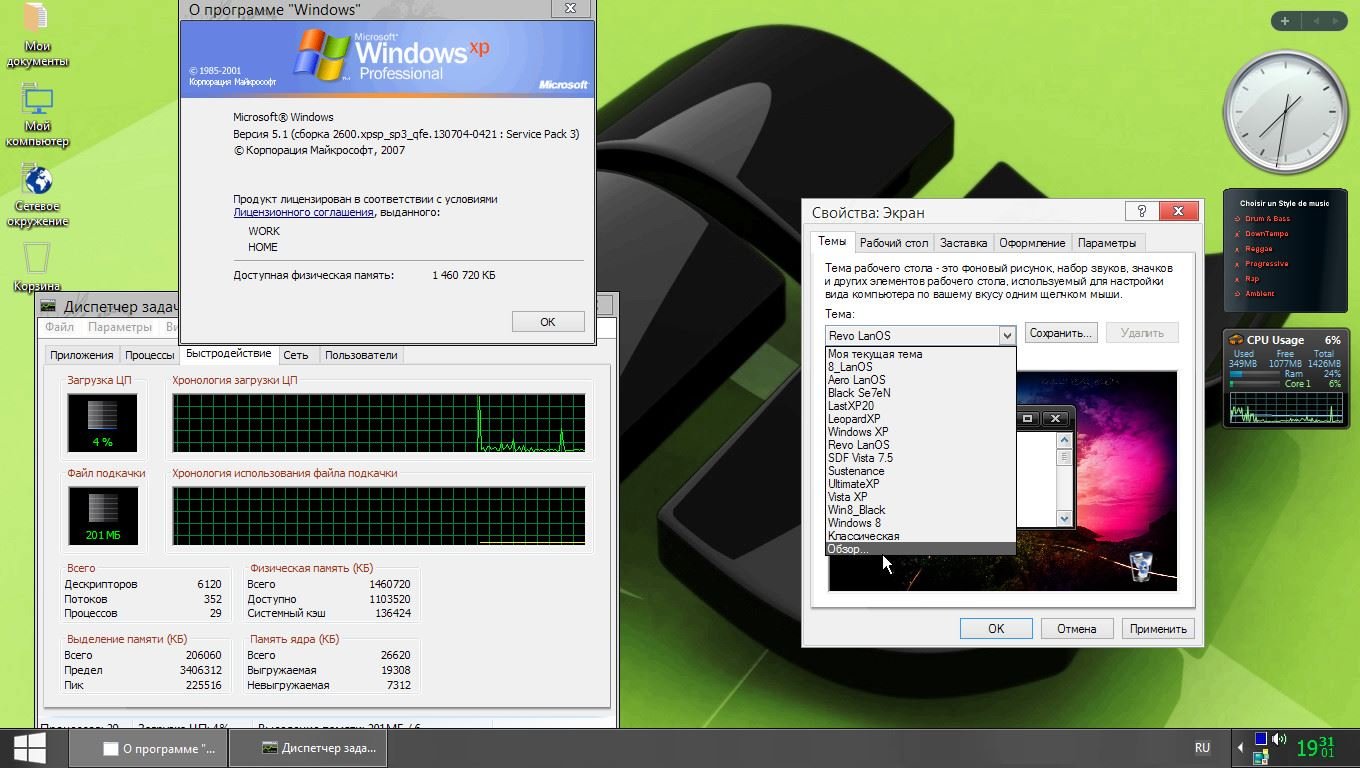Select Black Se7eN theme from list
1360x768 pixels.
click(x=920, y=393)
